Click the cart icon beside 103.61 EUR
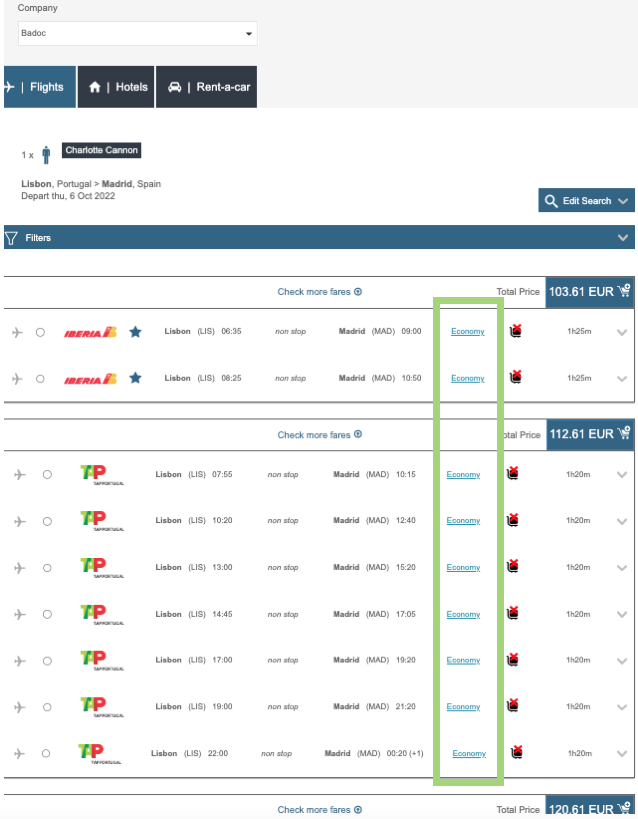The height and width of the screenshot is (819, 638). (625, 291)
